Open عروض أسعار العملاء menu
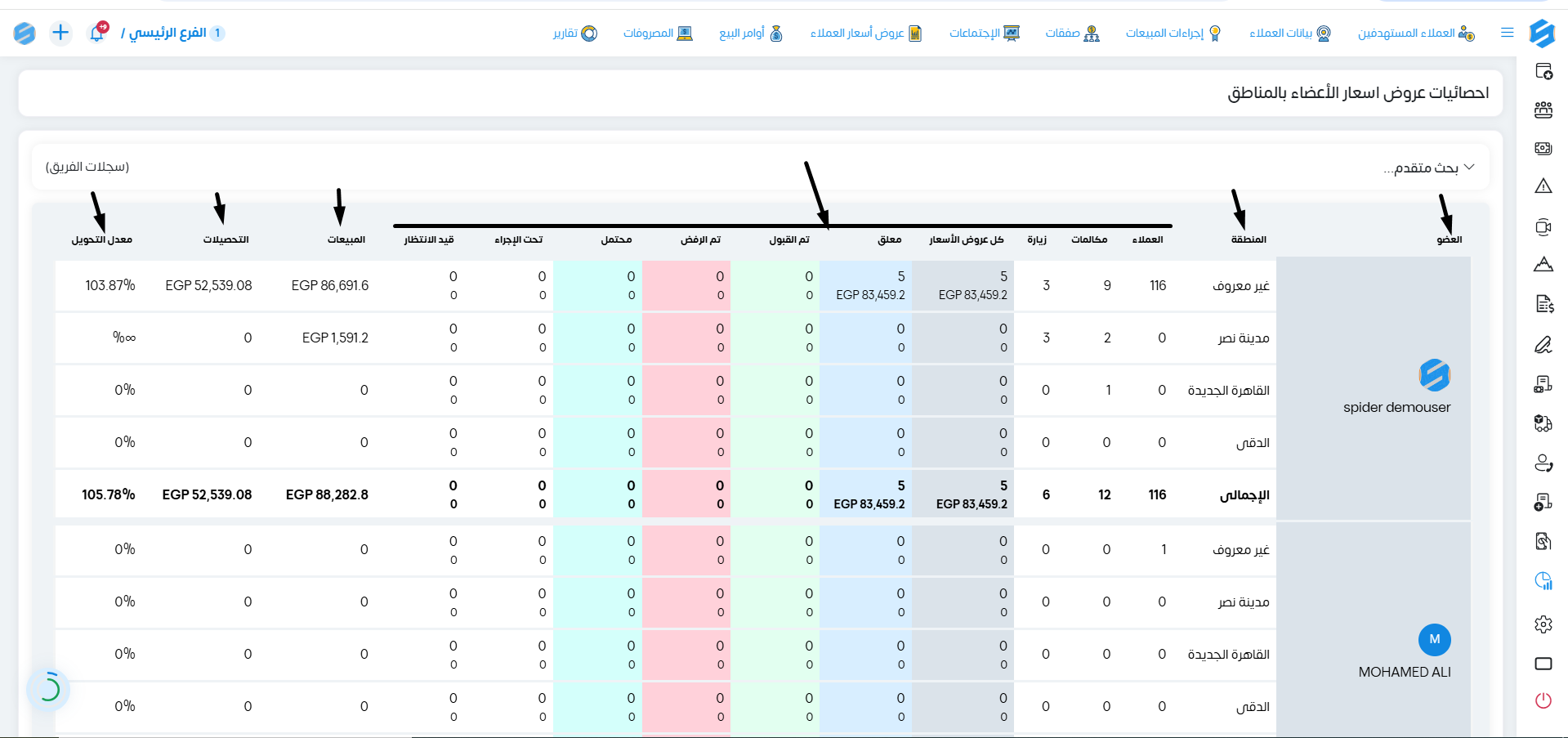 (866, 33)
